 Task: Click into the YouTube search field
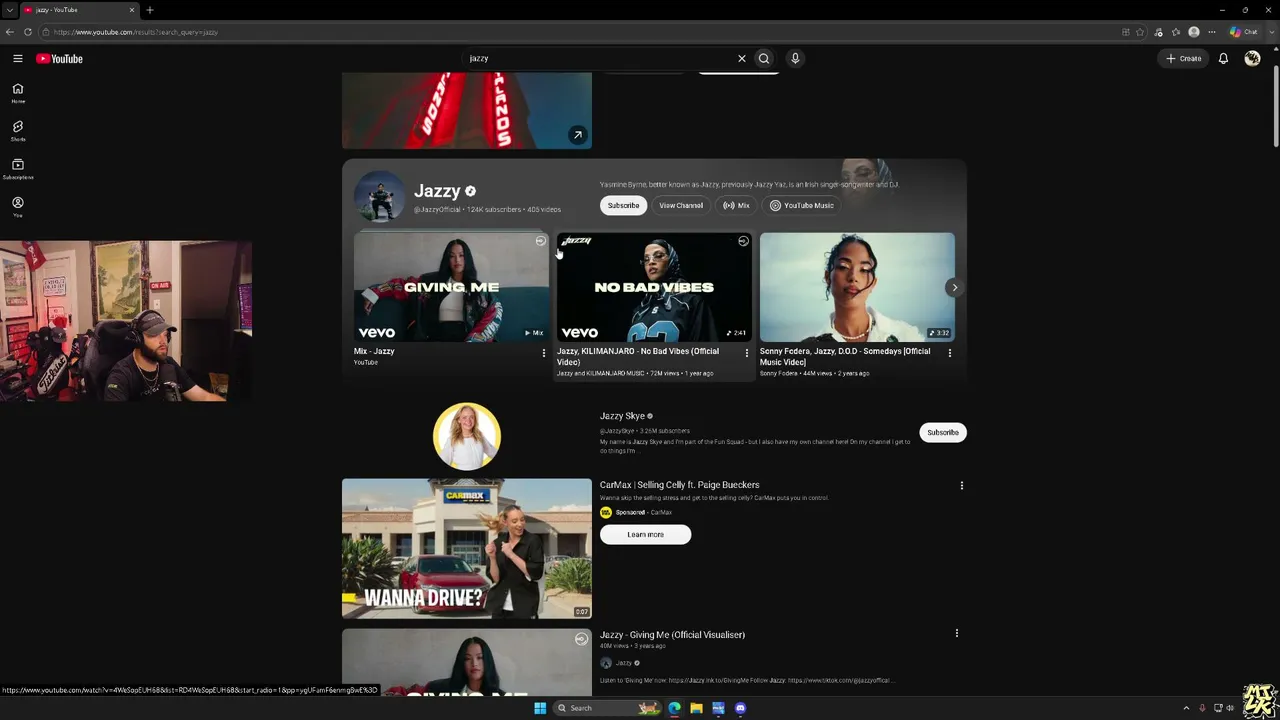point(600,59)
